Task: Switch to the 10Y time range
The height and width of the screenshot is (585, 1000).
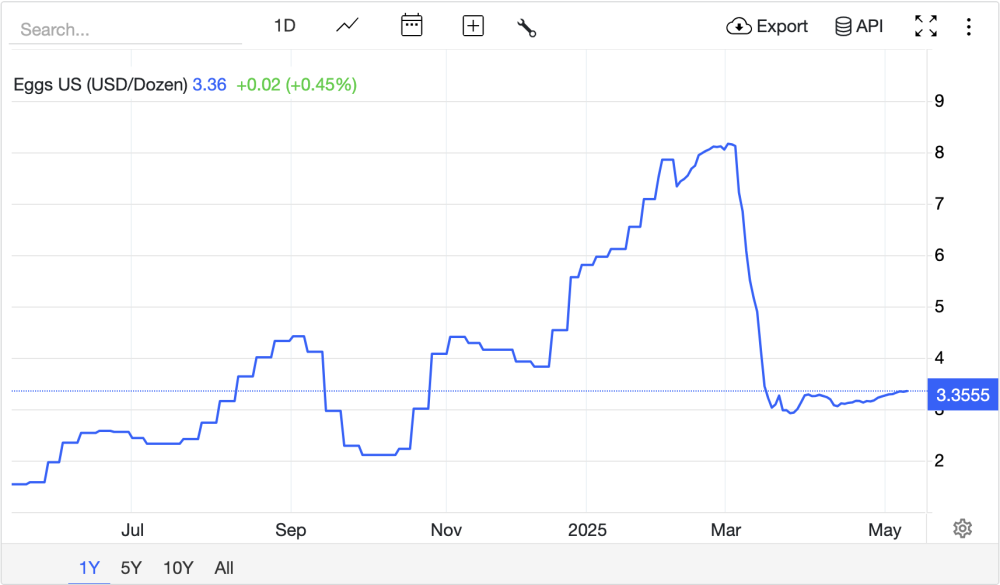Action: click(x=178, y=568)
